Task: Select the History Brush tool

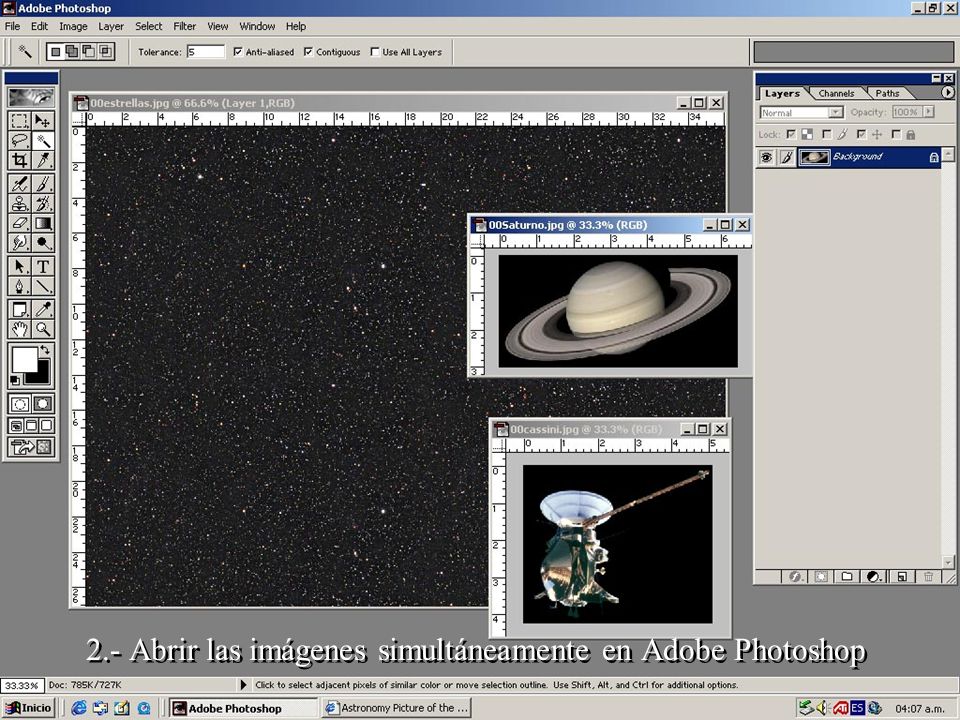Action: point(42,203)
